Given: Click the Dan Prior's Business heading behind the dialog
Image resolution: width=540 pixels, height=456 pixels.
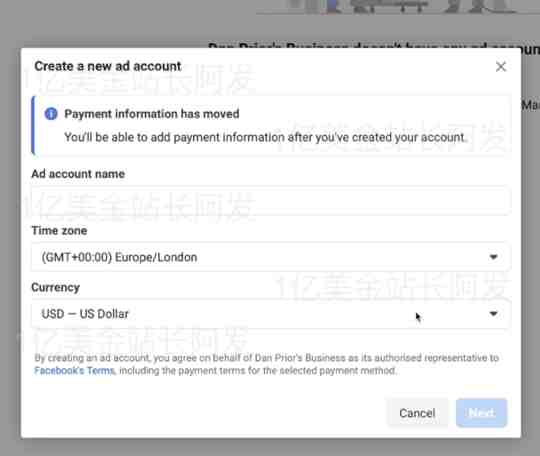Looking at the screenshot, I should (374, 46).
